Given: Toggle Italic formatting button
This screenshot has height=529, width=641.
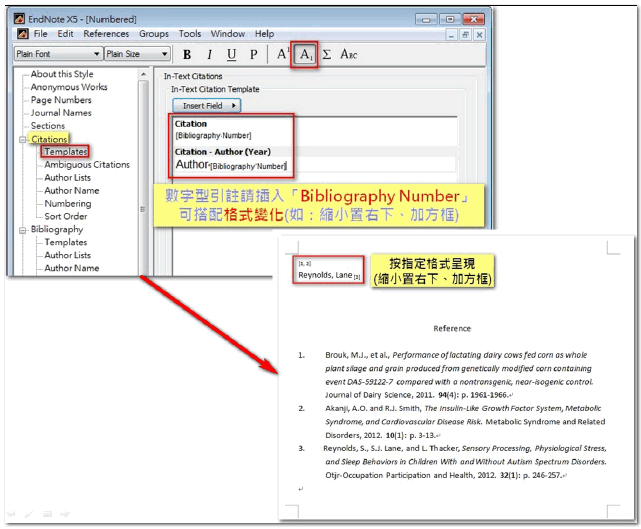Looking at the screenshot, I should pyautogui.click(x=209, y=54).
